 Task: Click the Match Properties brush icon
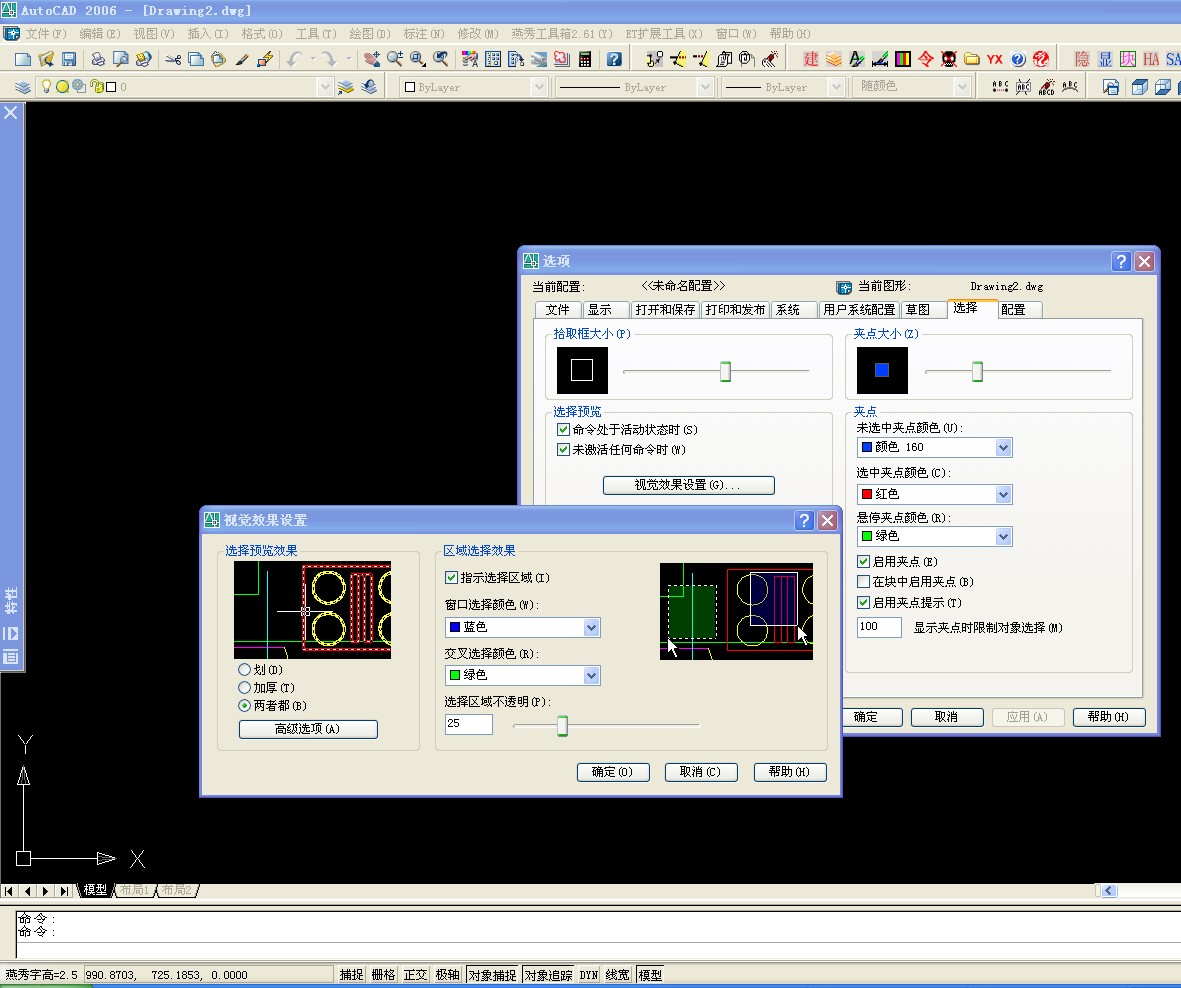(x=242, y=59)
